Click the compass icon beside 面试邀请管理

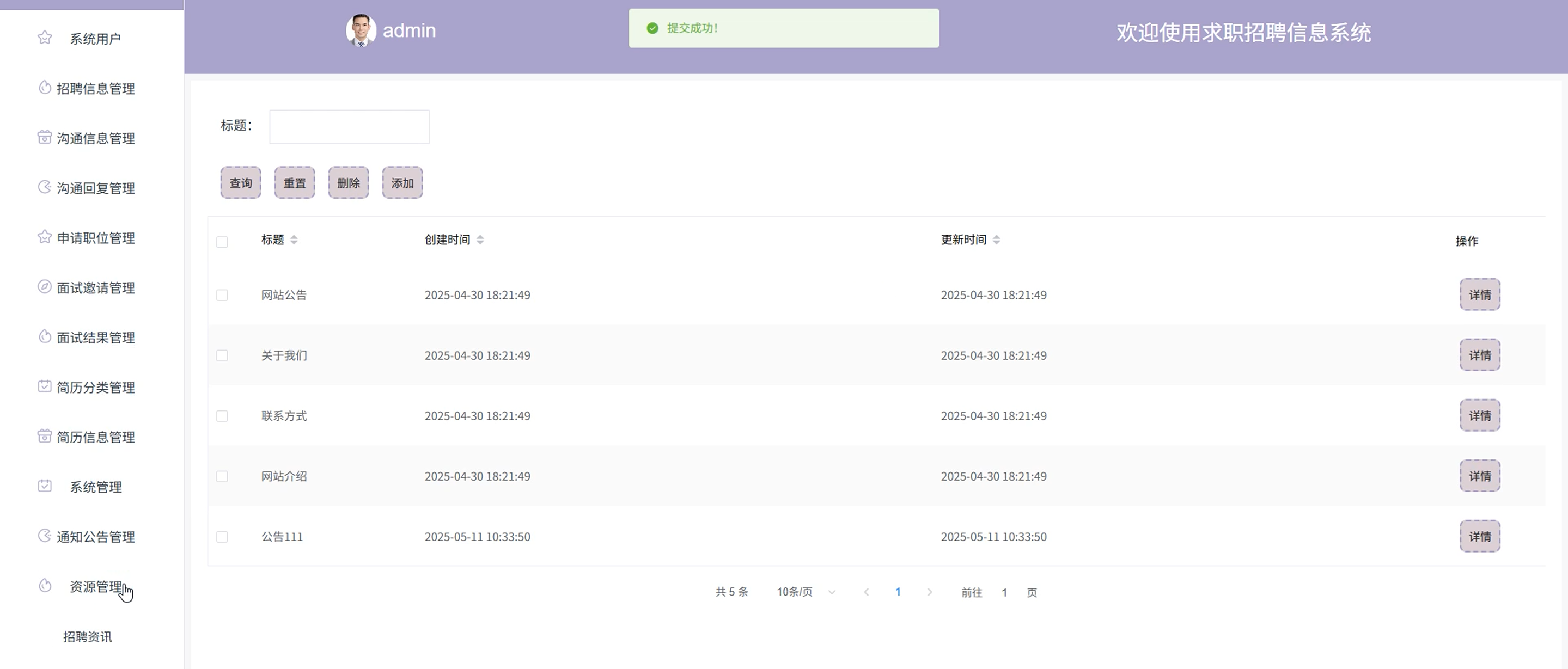pyautogui.click(x=45, y=286)
